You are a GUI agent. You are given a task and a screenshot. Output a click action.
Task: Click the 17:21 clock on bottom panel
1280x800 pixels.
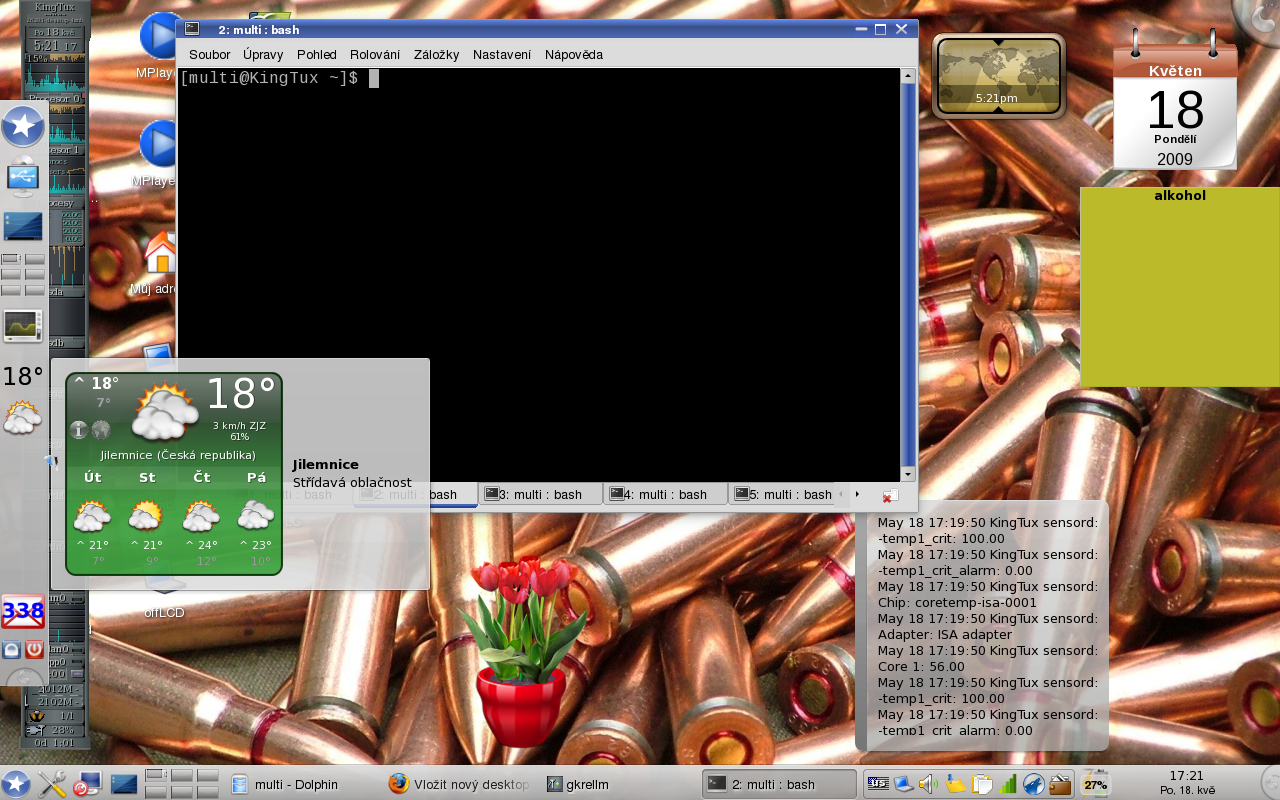pos(1187,782)
